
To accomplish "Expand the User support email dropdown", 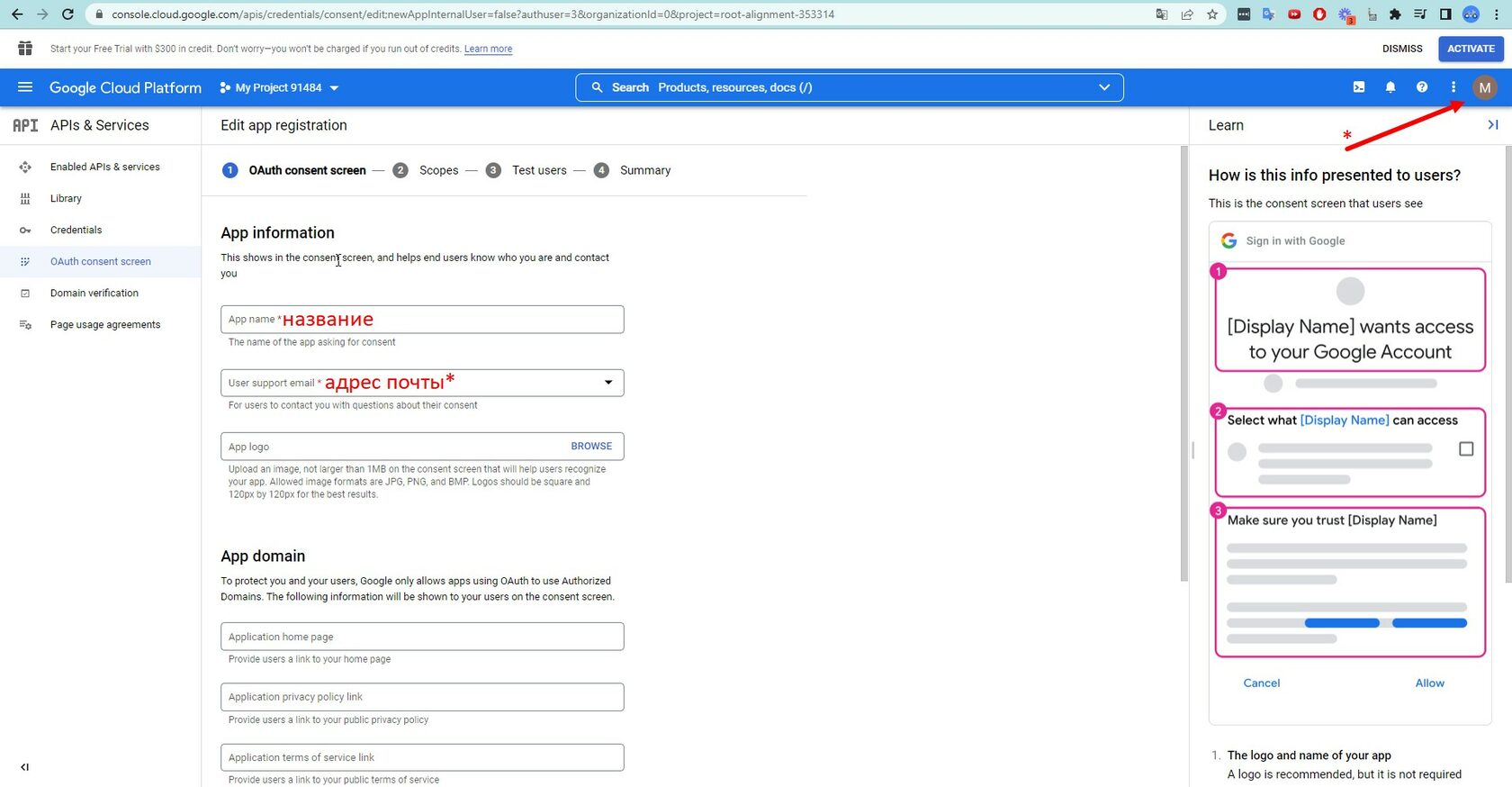I will click(608, 383).
